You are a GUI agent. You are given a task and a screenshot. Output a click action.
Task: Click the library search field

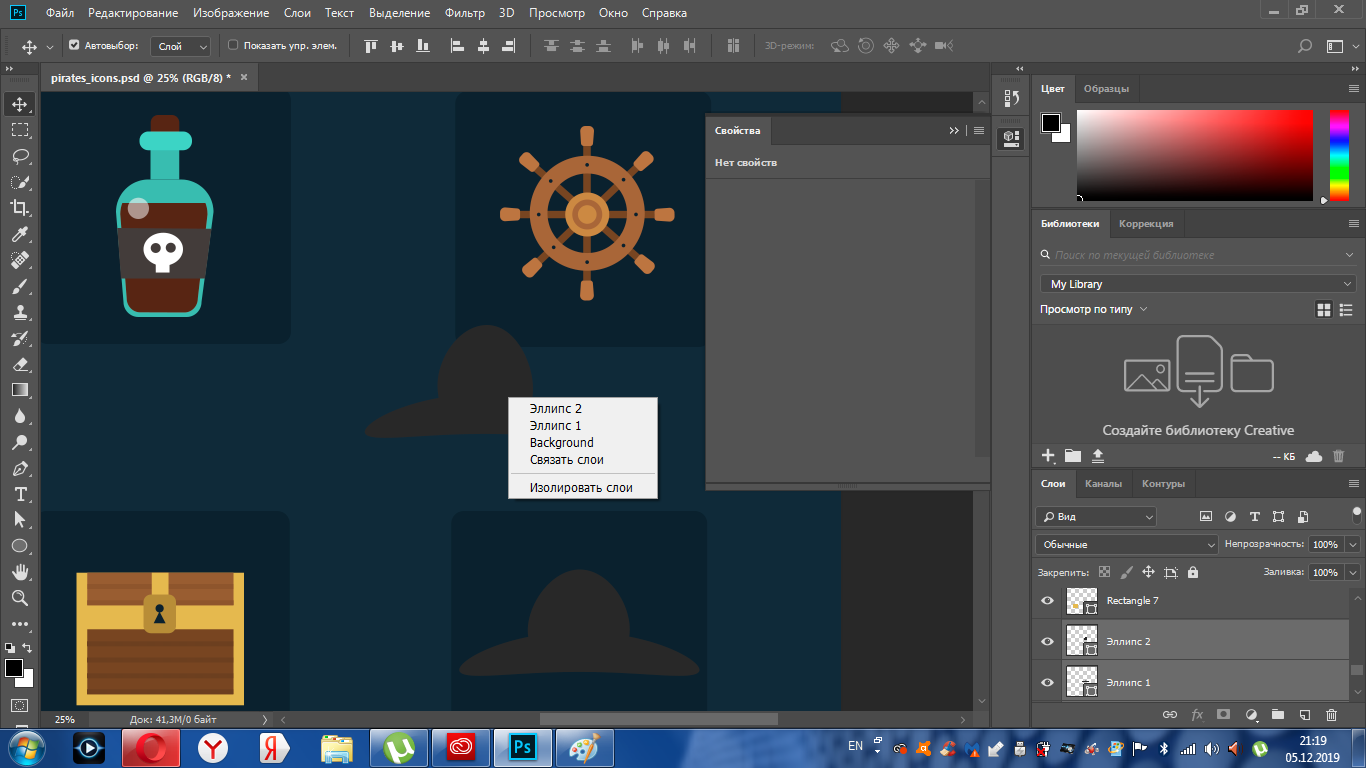pyautogui.click(x=1198, y=255)
